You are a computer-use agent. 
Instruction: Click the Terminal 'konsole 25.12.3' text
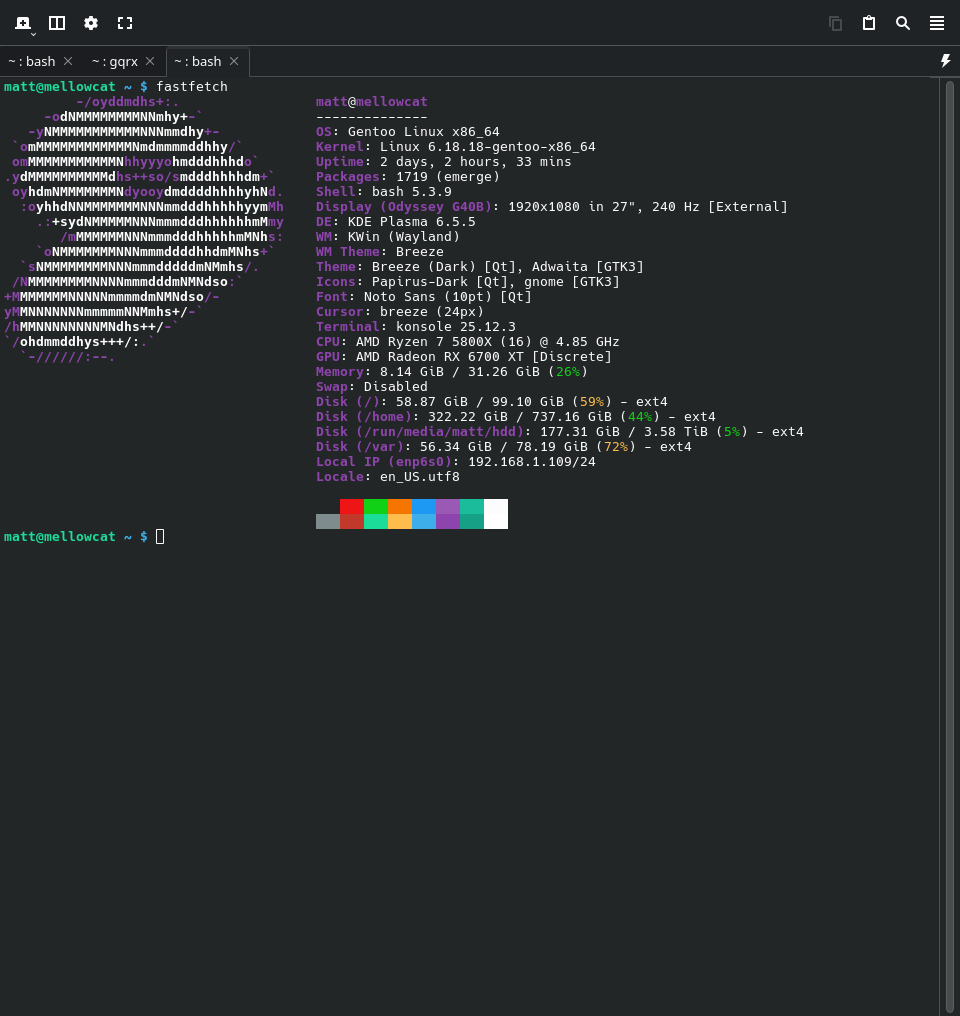455,327
